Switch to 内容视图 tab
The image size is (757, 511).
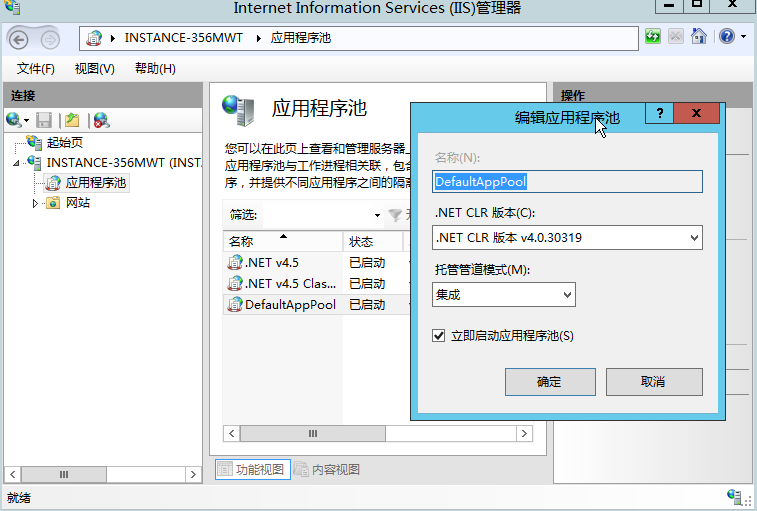[327, 469]
